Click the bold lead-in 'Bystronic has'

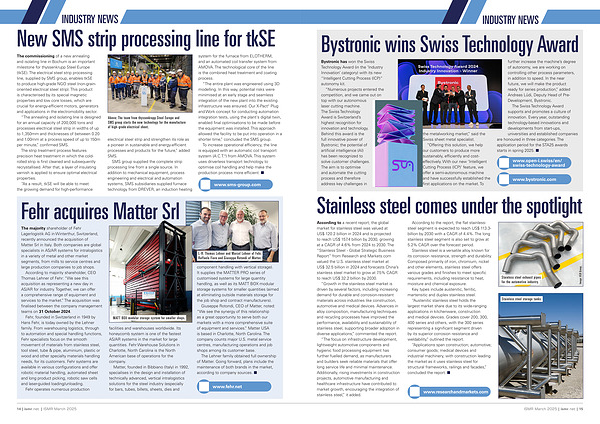coord(334,61)
